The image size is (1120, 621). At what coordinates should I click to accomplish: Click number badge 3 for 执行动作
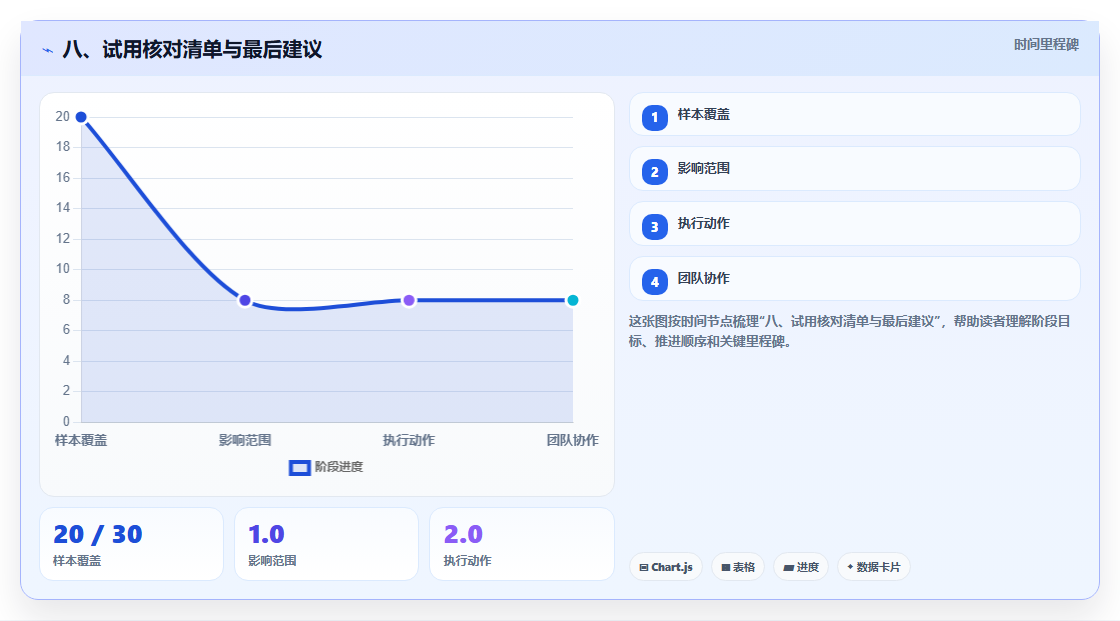click(654, 227)
